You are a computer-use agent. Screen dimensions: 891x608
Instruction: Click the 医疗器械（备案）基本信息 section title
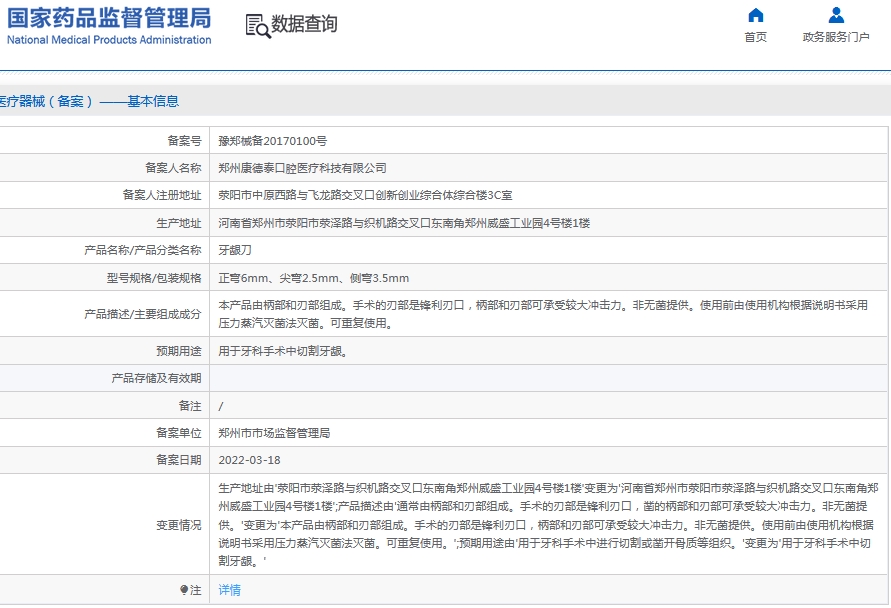89,101
